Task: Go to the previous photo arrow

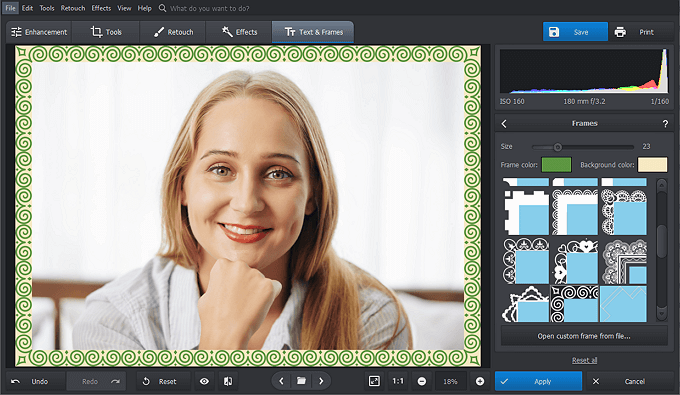Action: pyautogui.click(x=281, y=381)
